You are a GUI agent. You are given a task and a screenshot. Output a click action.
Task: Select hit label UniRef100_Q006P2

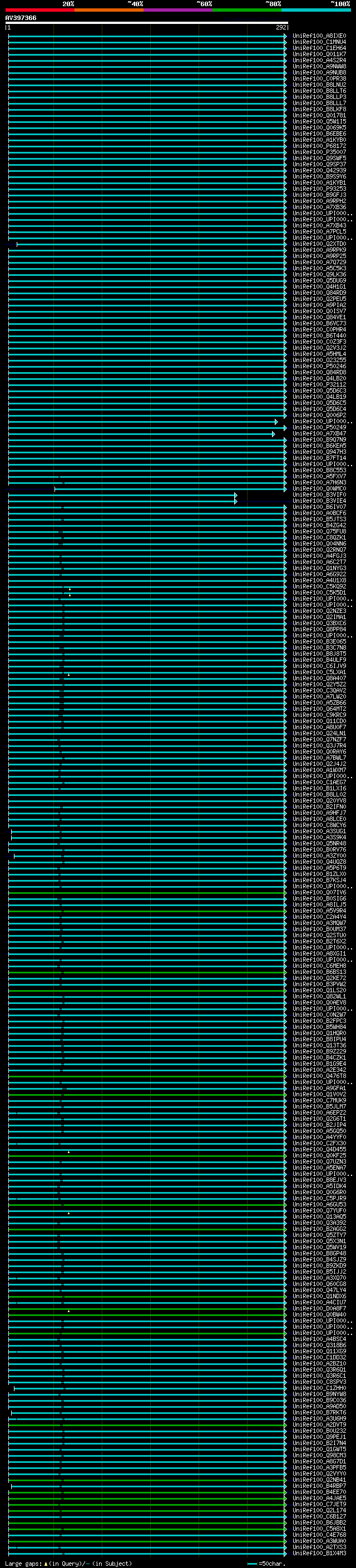point(319,415)
